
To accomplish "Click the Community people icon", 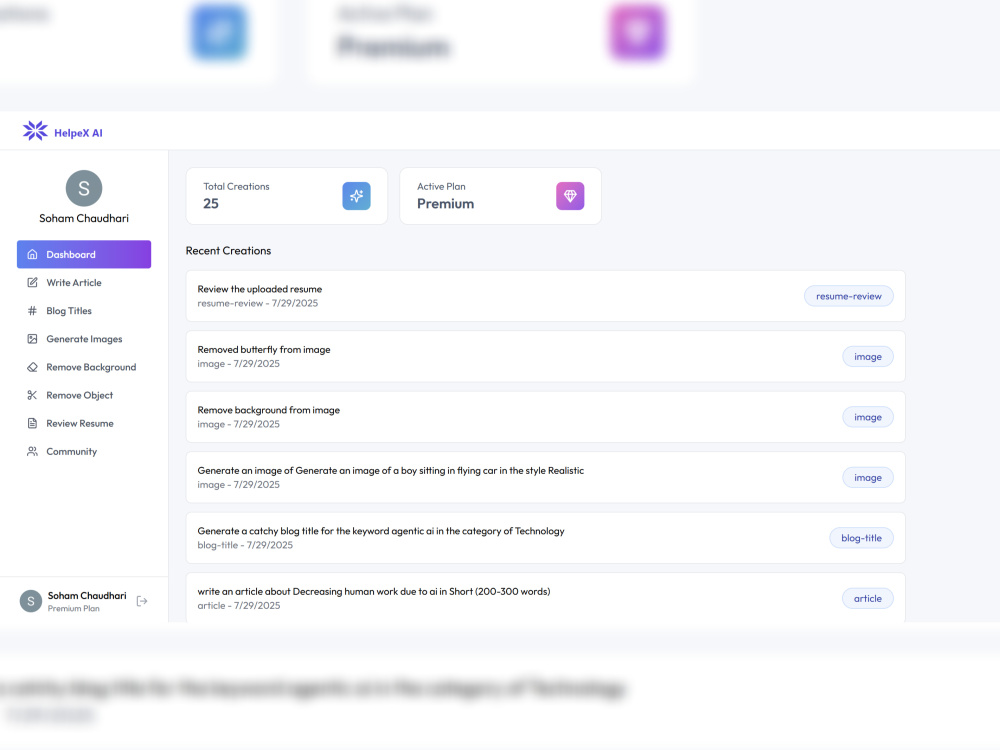I will [33, 451].
